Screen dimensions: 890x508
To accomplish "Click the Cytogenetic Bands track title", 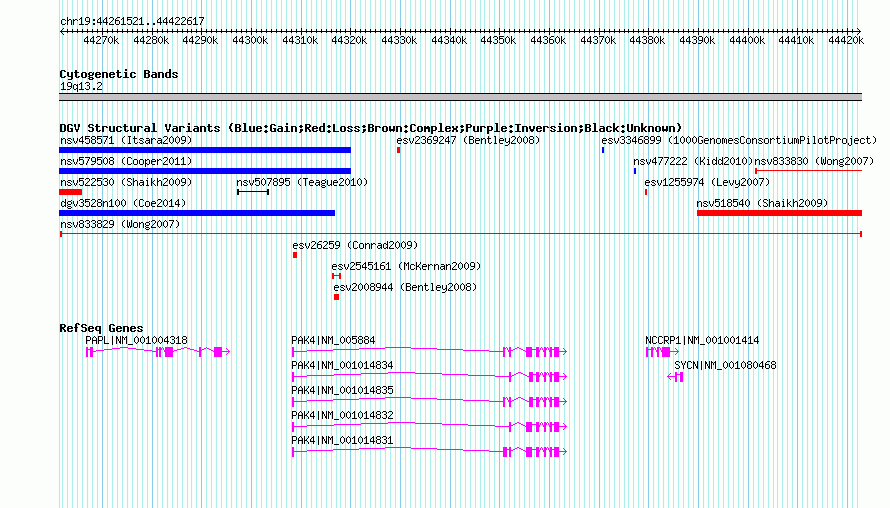I will [x=119, y=74].
